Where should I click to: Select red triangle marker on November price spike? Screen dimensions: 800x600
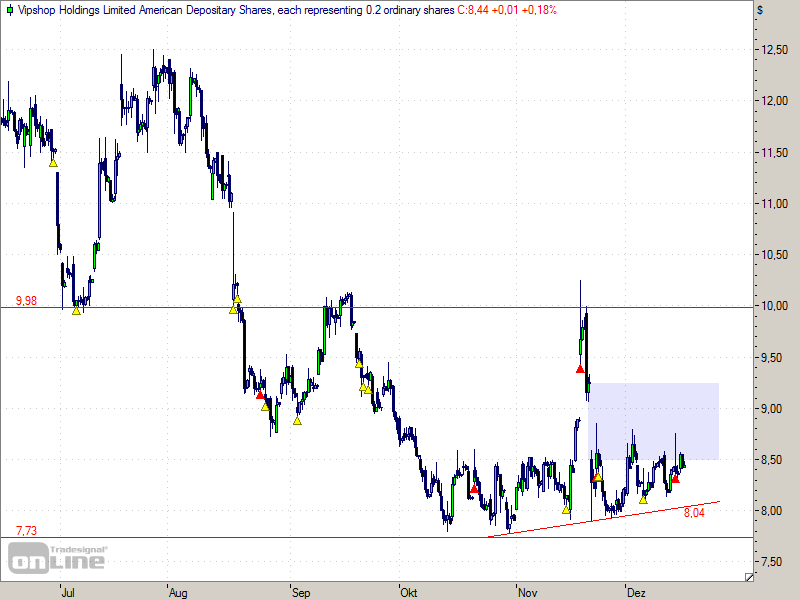[580, 368]
